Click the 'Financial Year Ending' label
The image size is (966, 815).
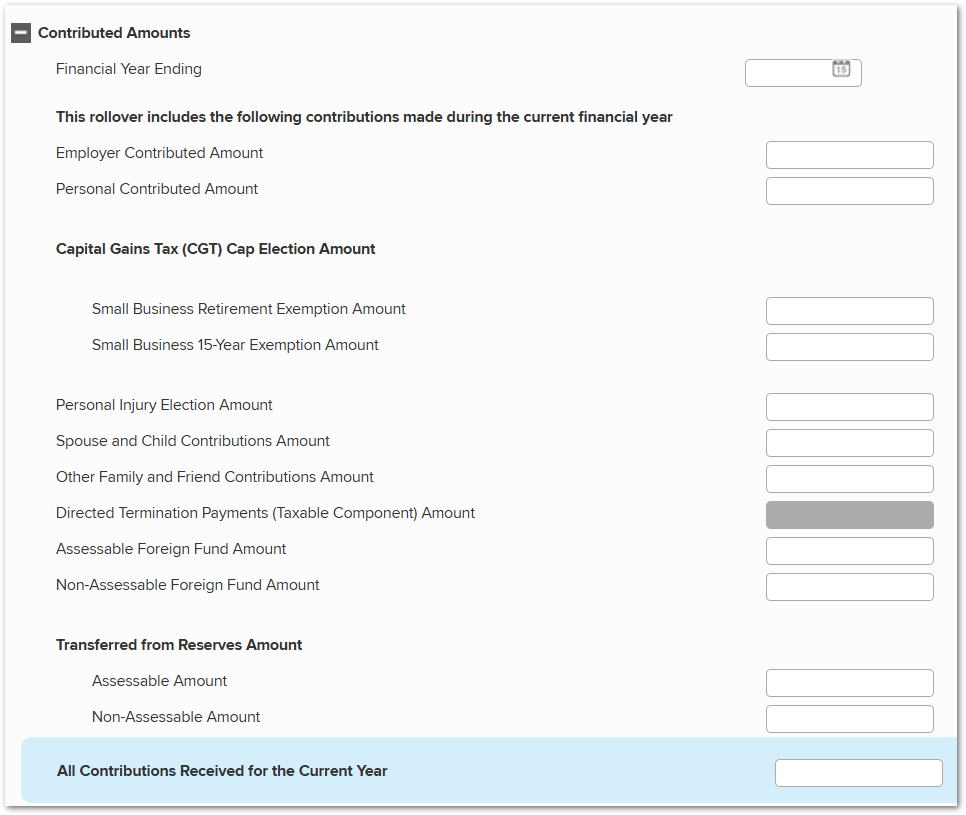(x=129, y=69)
